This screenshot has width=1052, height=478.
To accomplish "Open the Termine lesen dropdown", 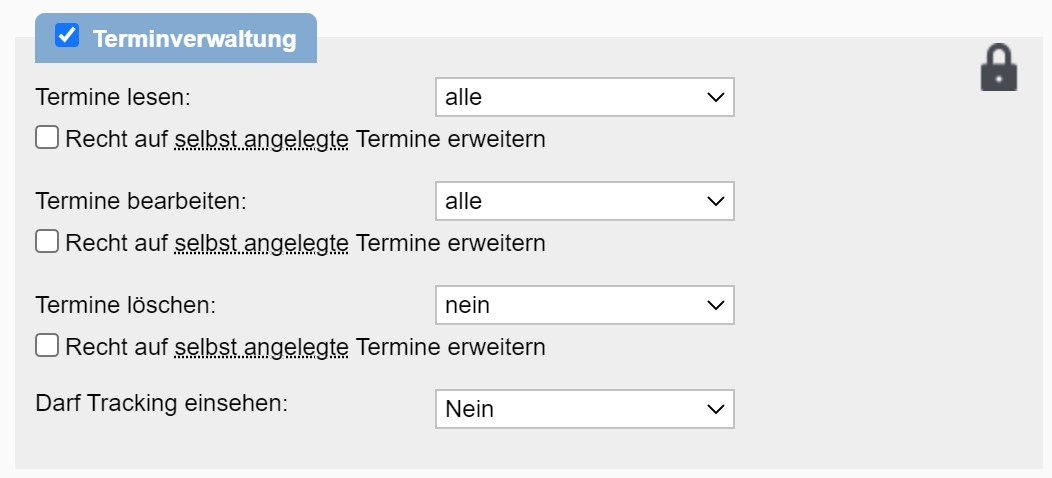I will [584, 97].
